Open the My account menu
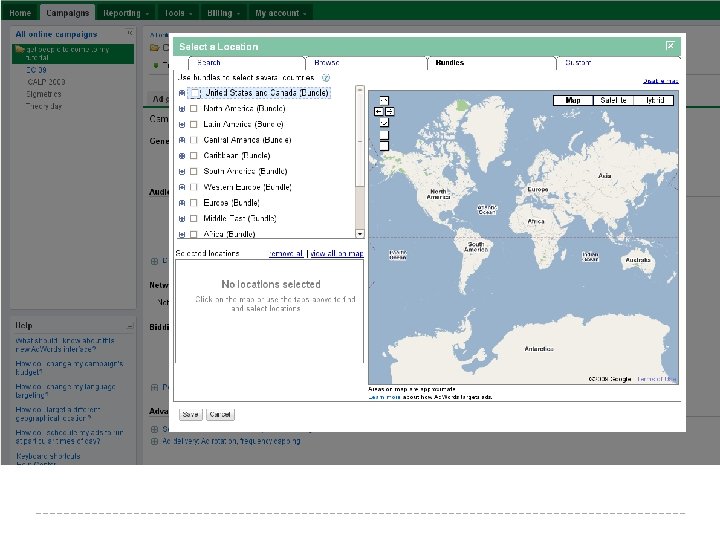Viewport: 720px width, 540px height. point(281,13)
